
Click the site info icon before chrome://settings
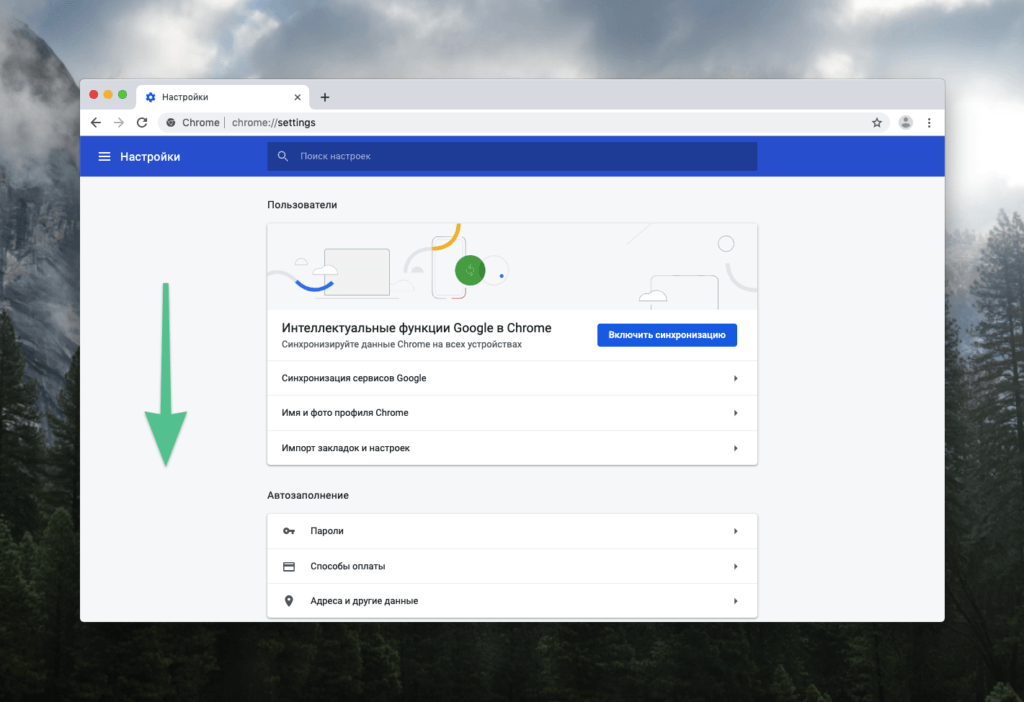click(170, 122)
